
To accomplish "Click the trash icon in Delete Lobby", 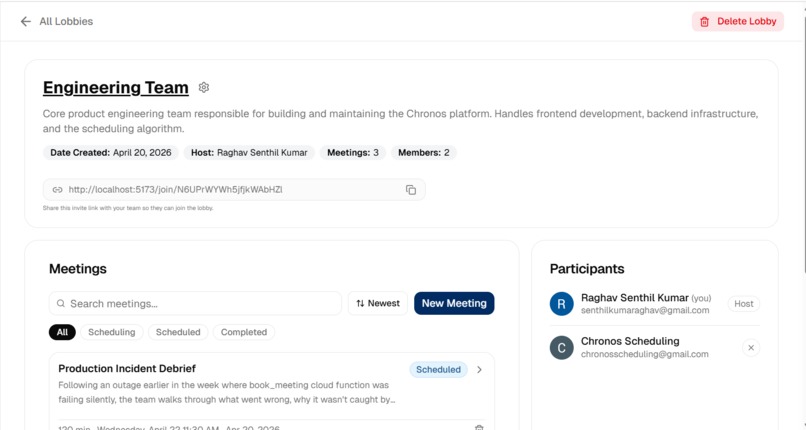I will (704, 22).
